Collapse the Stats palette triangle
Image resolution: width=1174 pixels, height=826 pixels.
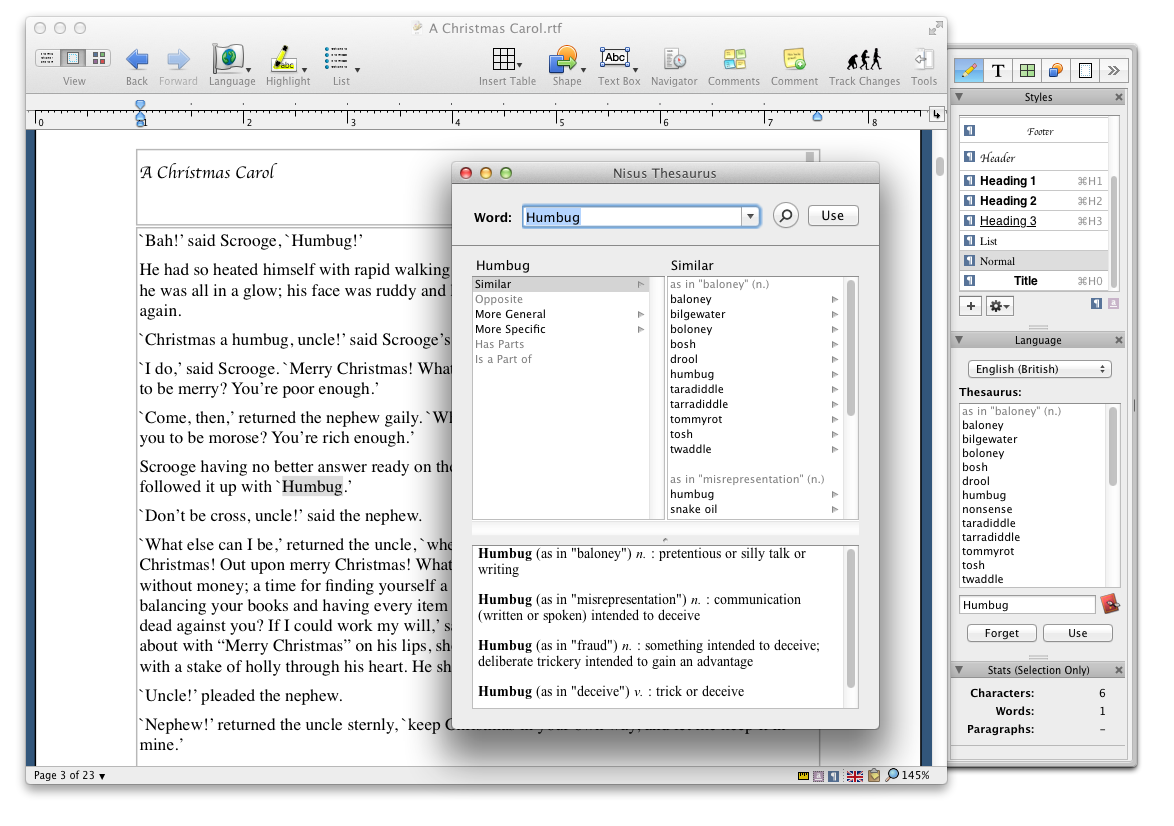point(959,669)
